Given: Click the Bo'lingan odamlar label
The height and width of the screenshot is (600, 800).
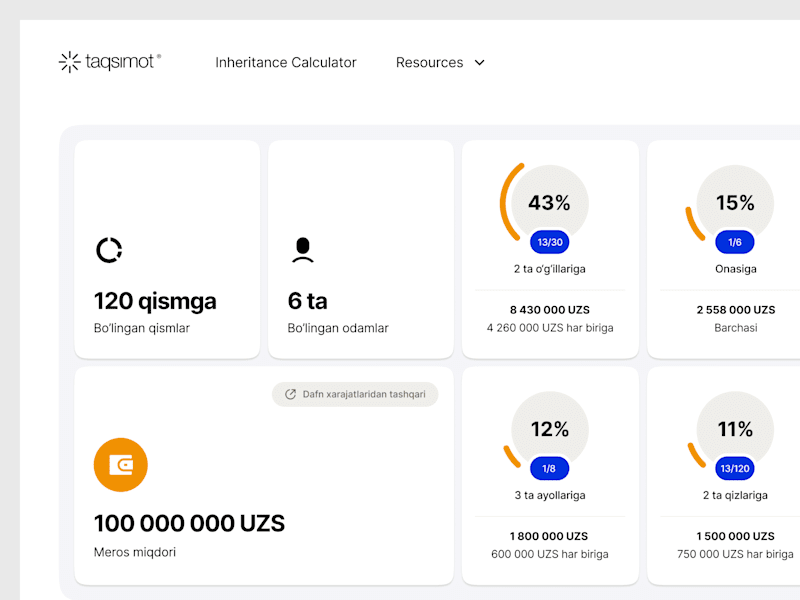Looking at the screenshot, I should pos(338,328).
